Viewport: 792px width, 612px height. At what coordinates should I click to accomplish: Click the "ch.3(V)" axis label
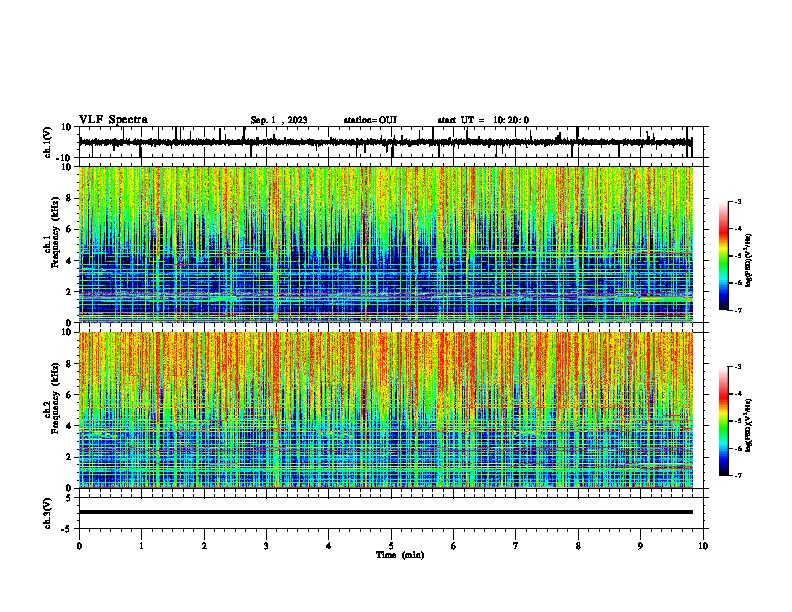point(48,513)
